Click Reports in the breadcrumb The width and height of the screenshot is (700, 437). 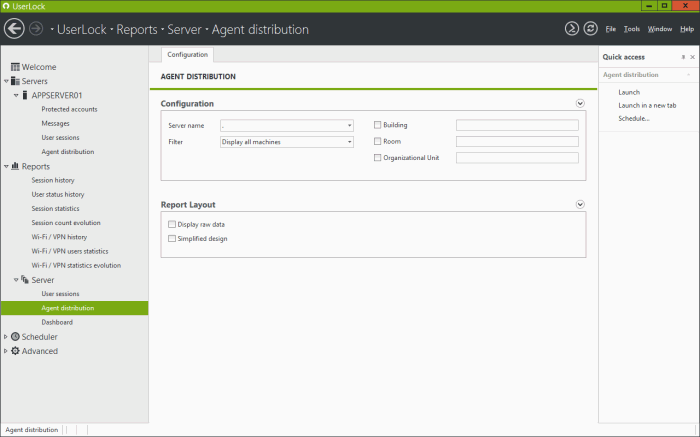[x=137, y=29]
